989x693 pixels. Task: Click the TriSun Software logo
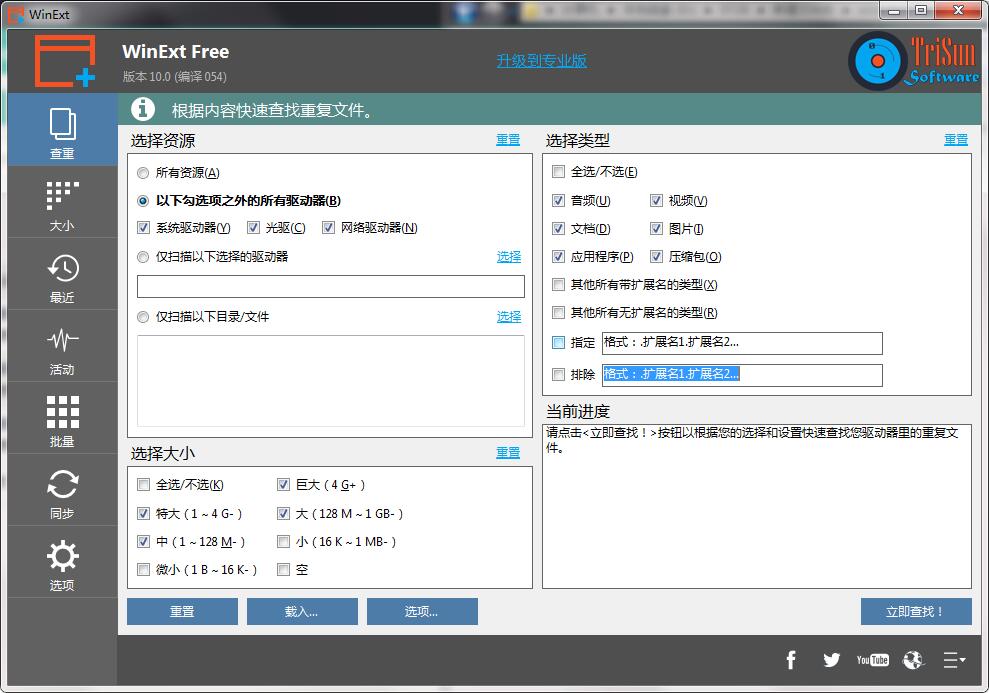pyautogui.click(x=910, y=60)
